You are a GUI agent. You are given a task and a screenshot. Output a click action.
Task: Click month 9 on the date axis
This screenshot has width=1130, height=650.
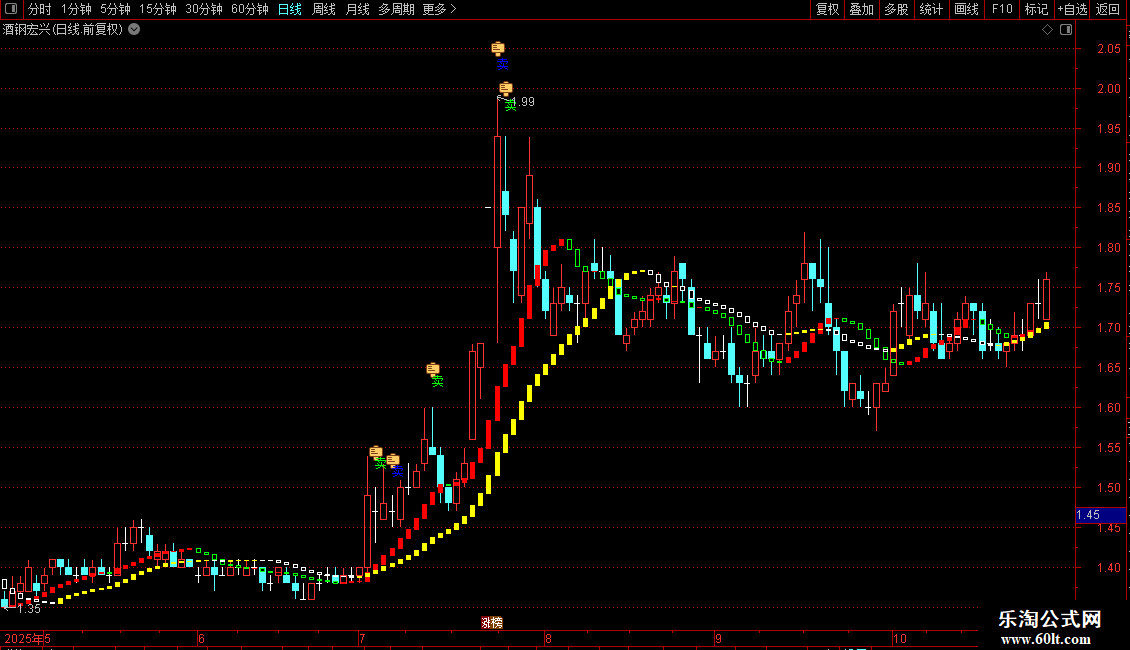click(718, 639)
